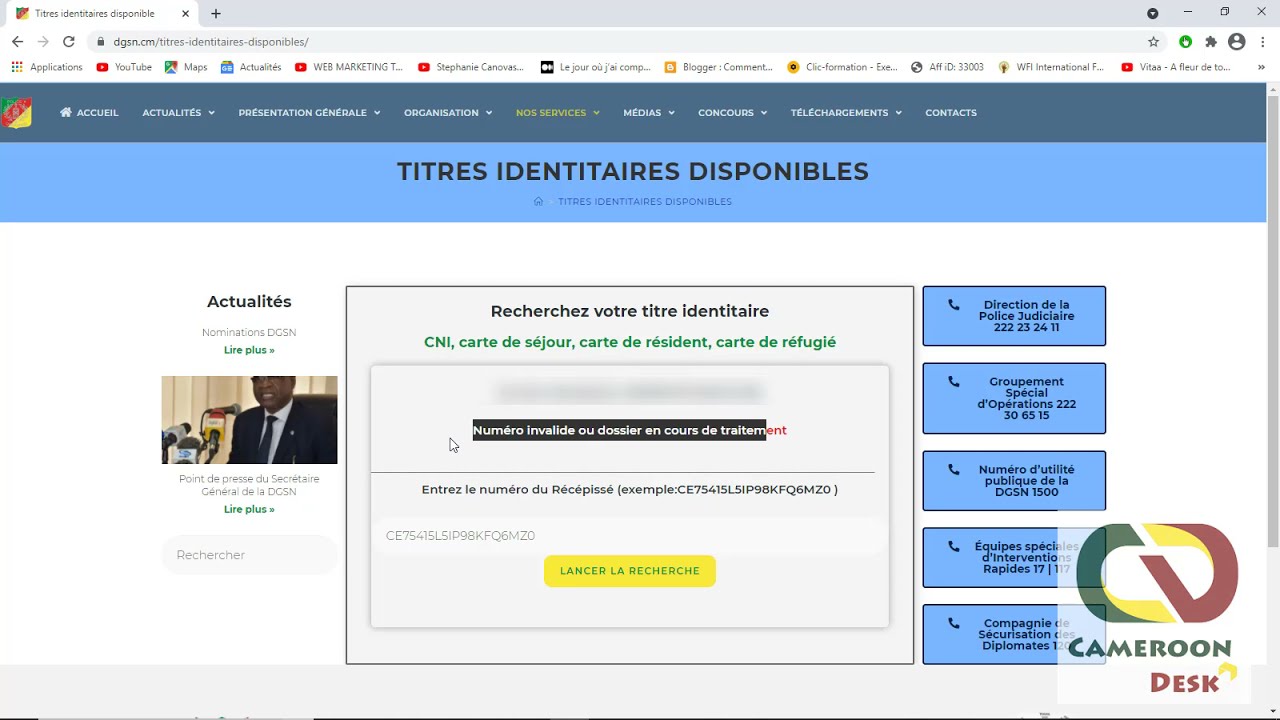The height and width of the screenshot is (720, 1280).
Task: Expand the Téléchargements menu
Action: pos(846,113)
